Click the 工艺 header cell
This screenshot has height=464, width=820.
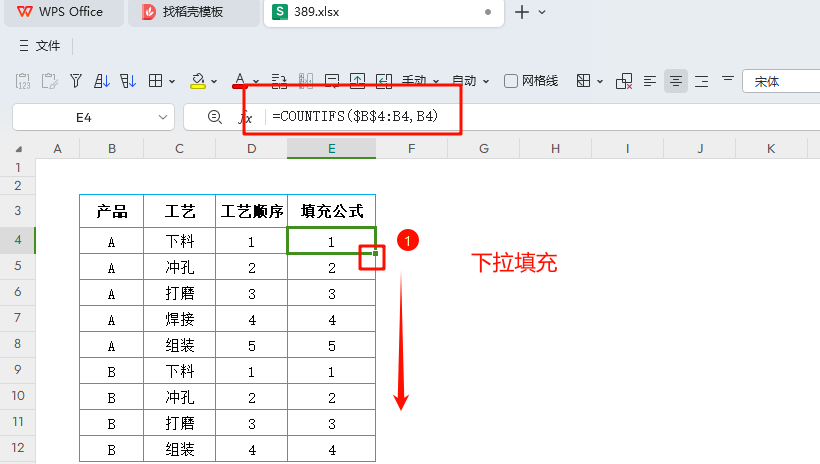179,211
